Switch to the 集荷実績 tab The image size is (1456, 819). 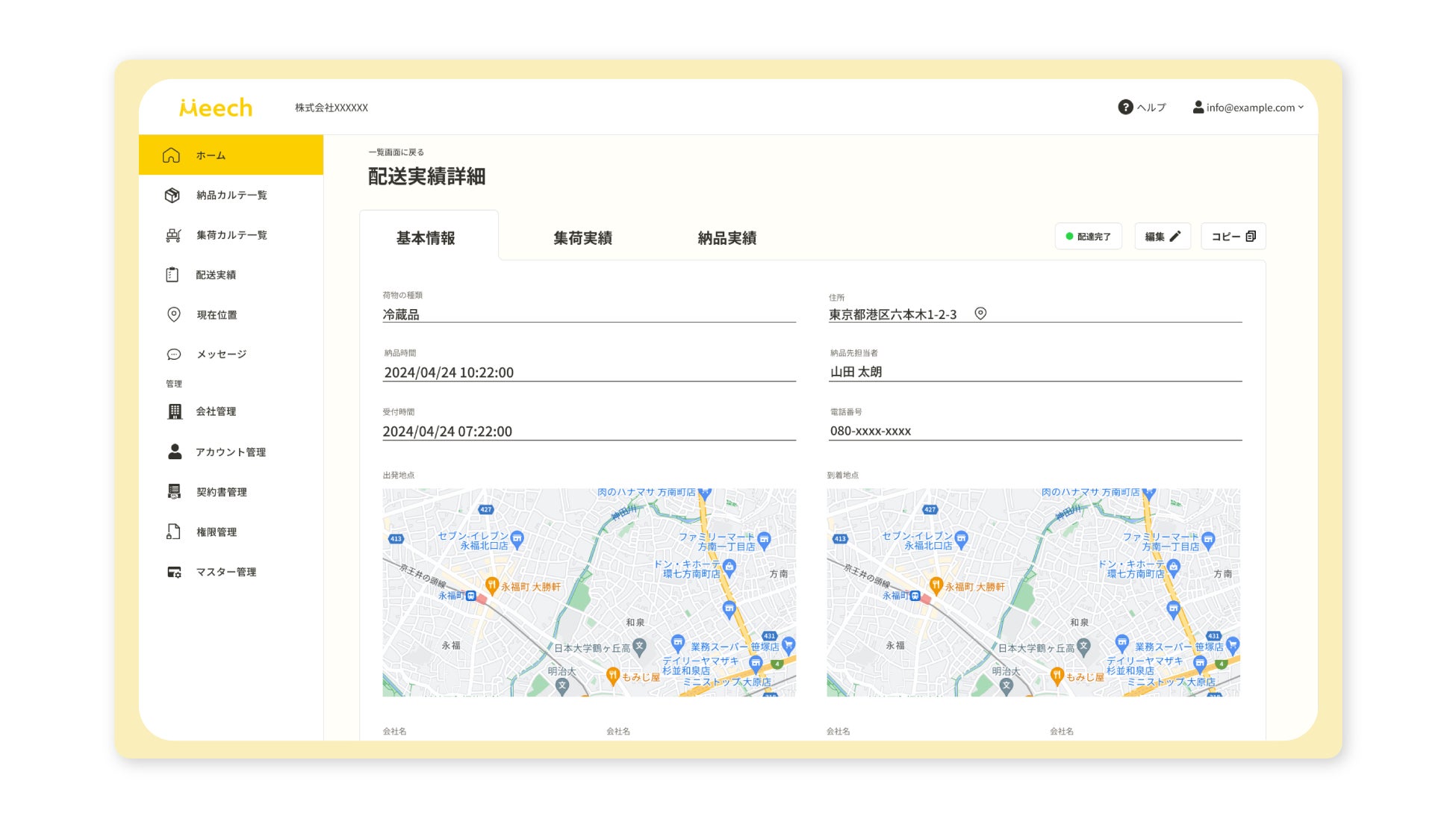(x=582, y=238)
